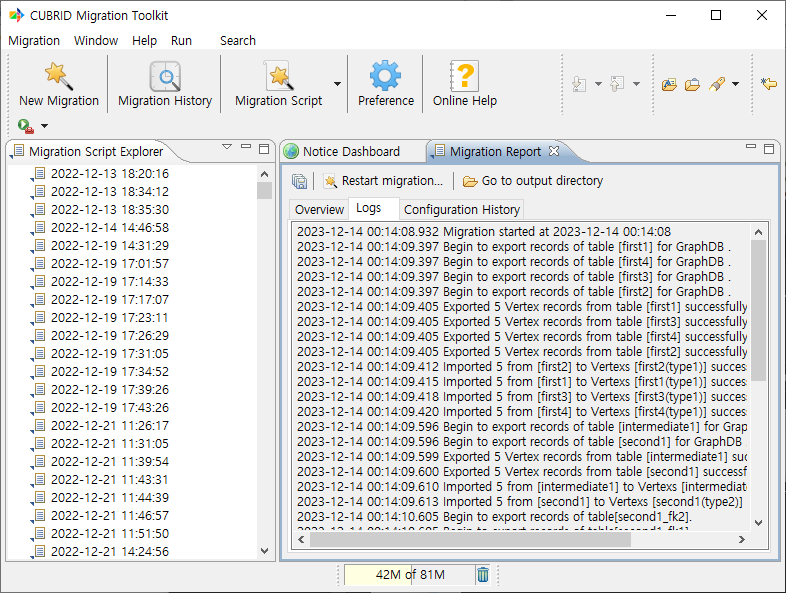Screen dimensions: 786x593
Task: Click the trash can garbage collector icon
Action: click(483, 574)
